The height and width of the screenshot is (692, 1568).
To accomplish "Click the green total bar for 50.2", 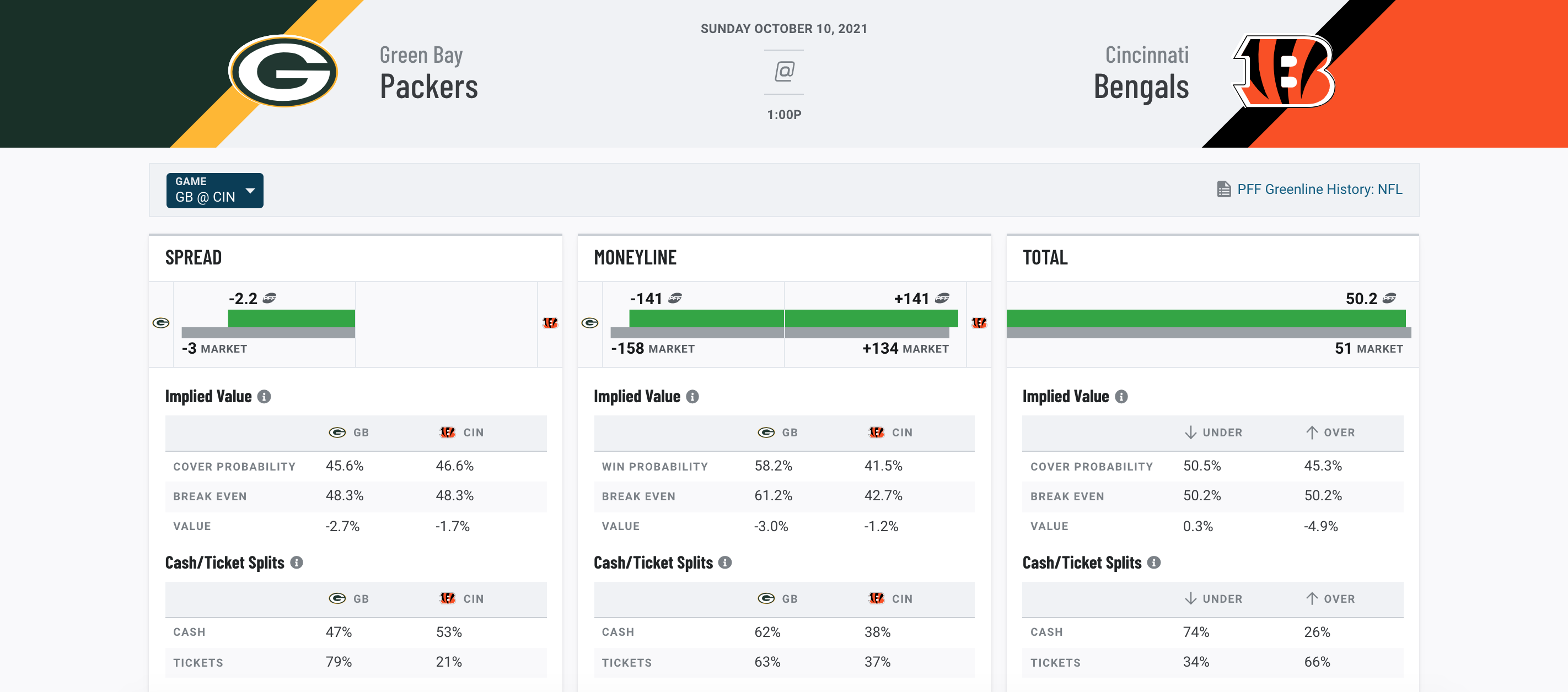I will [x=1206, y=318].
